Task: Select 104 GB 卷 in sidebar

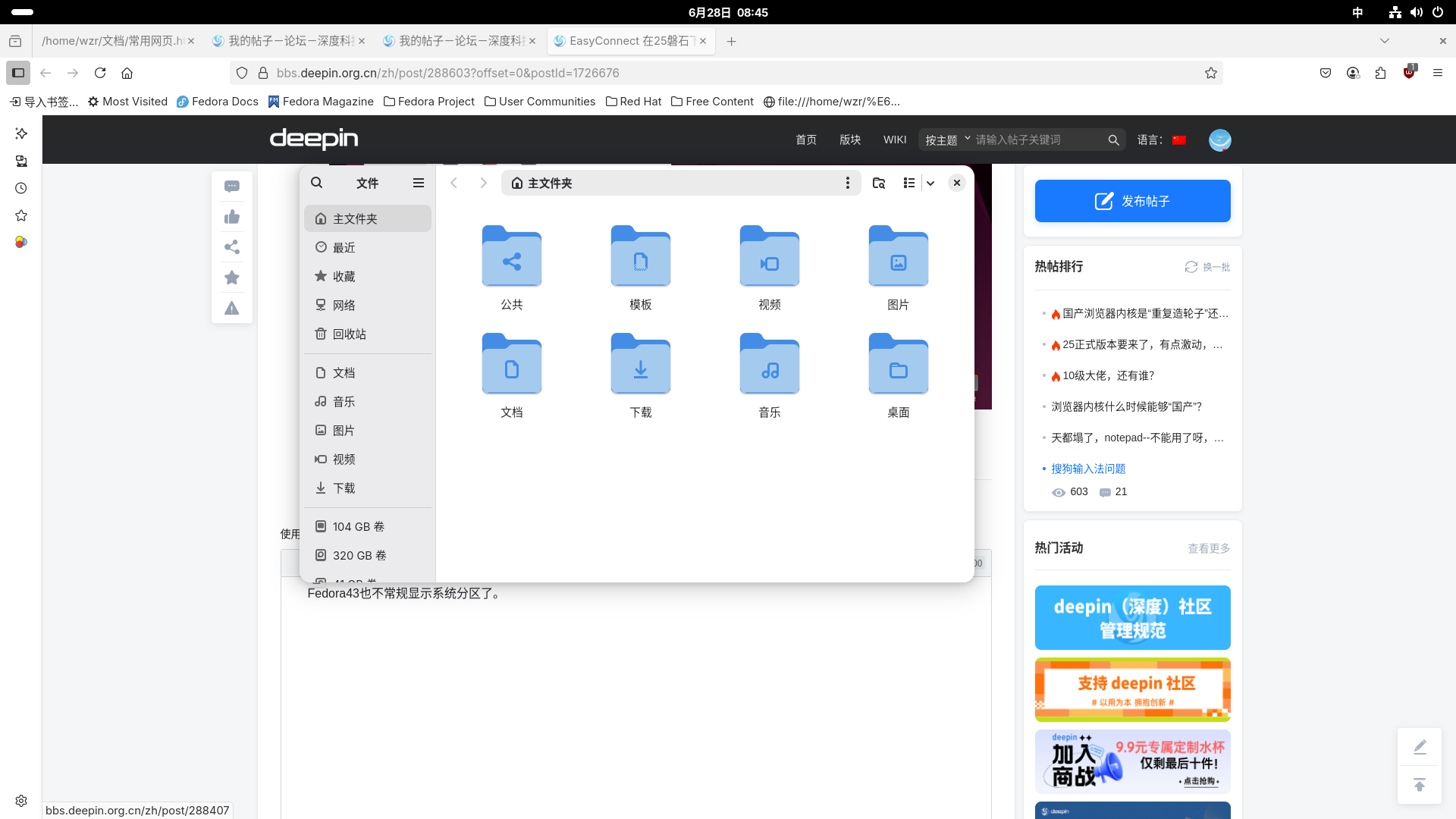Action: [x=368, y=527]
